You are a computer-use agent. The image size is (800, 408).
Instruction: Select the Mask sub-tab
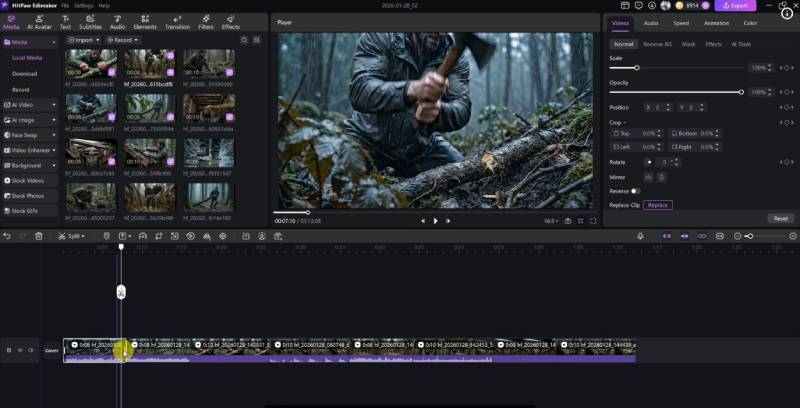tap(688, 44)
